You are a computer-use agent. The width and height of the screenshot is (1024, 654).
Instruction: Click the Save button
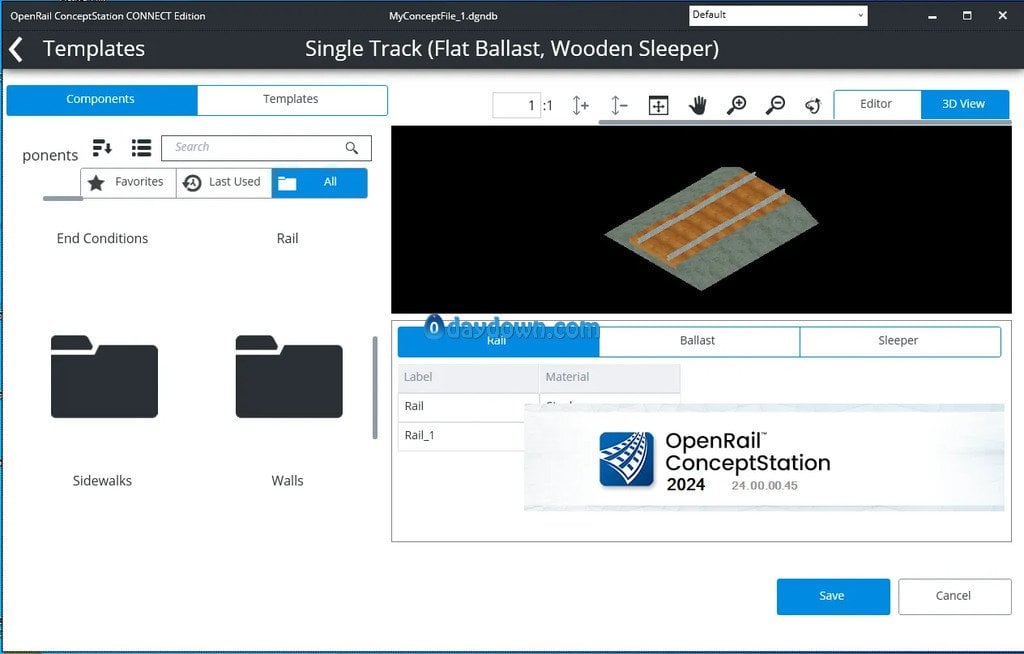click(833, 597)
